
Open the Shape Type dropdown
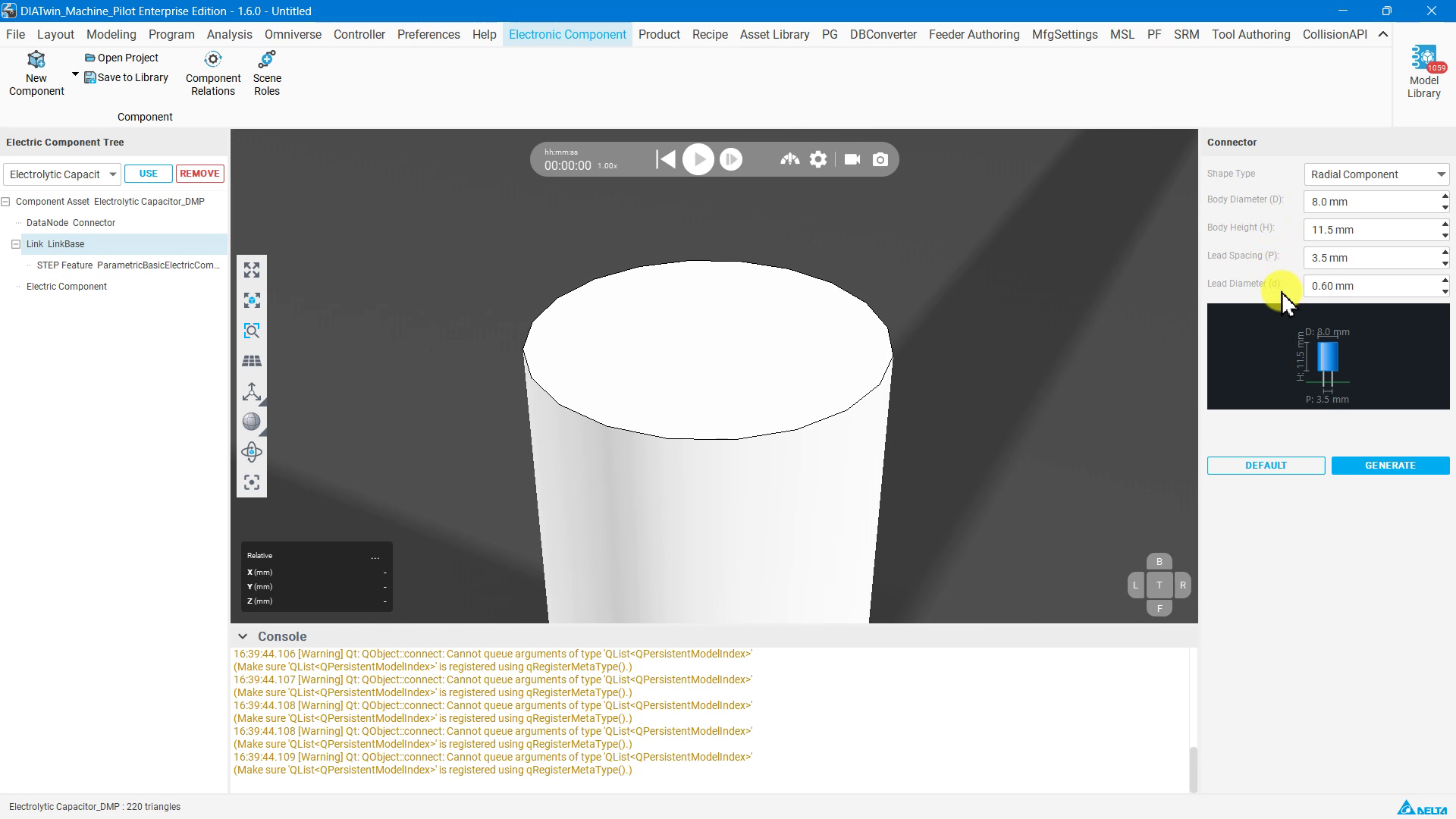click(x=1376, y=174)
